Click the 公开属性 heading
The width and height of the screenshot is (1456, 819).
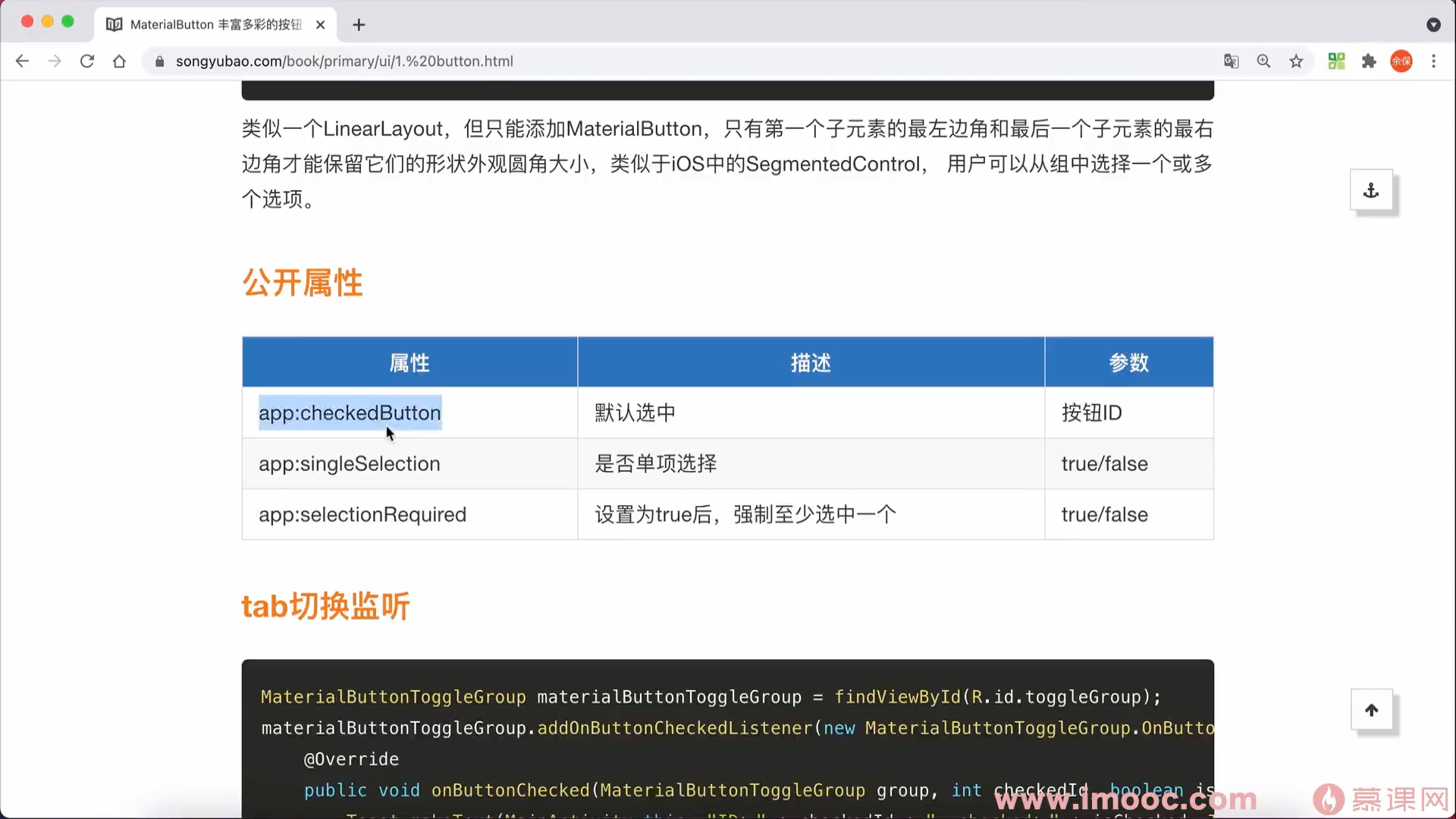pyautogui.click(x=303, y=283)
